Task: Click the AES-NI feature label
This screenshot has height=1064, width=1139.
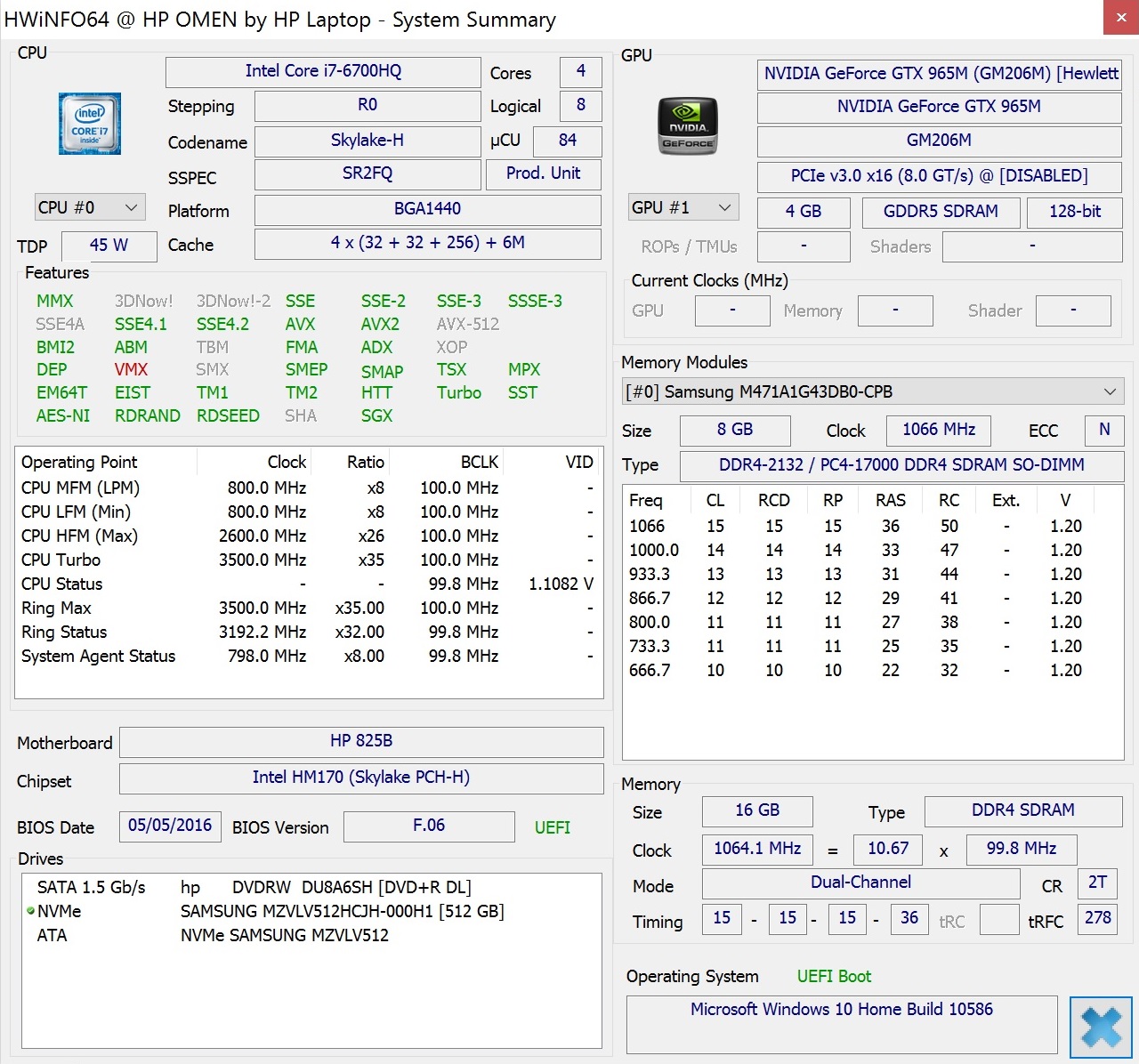Action: (63, 415)
